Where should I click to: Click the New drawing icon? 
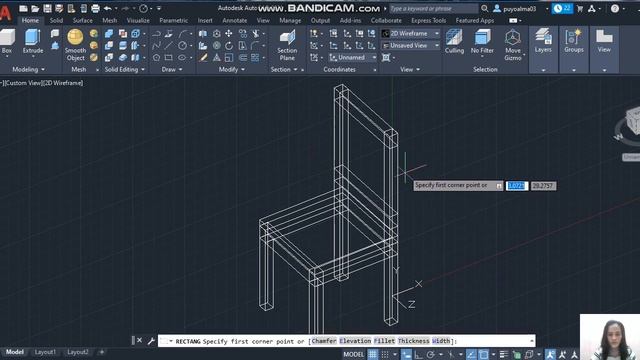click(23, 8)
